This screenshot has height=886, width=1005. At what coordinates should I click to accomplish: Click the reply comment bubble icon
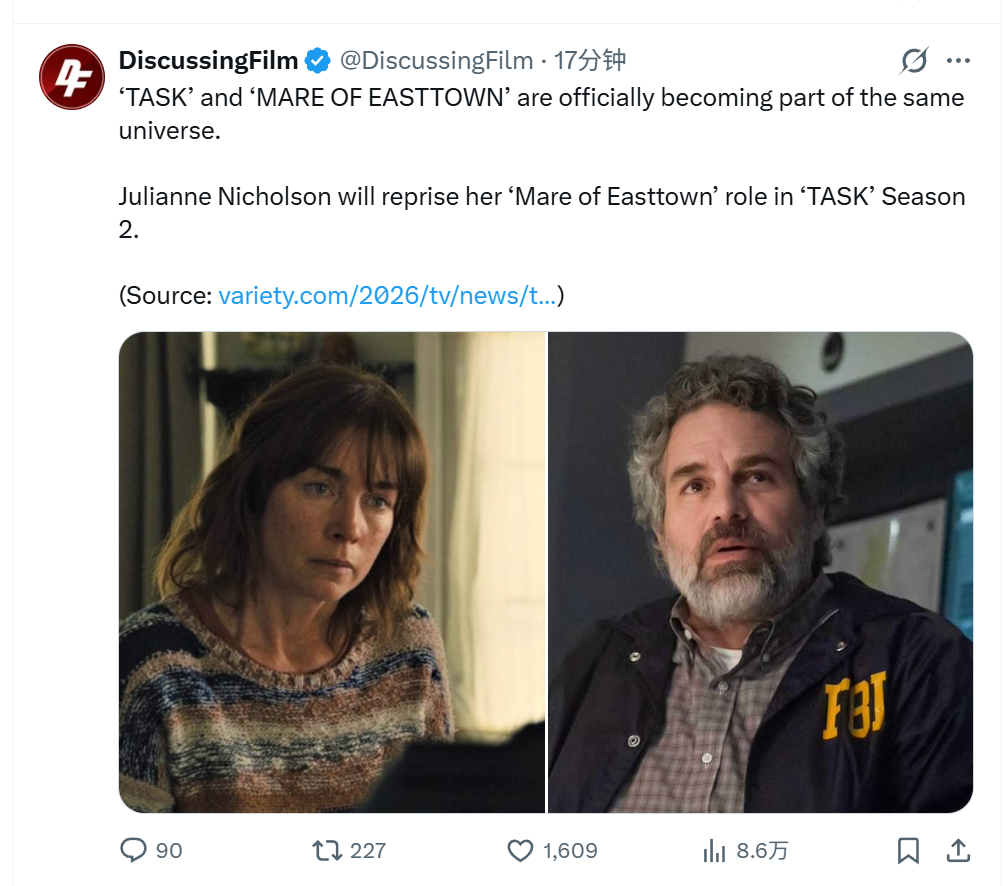133,850
